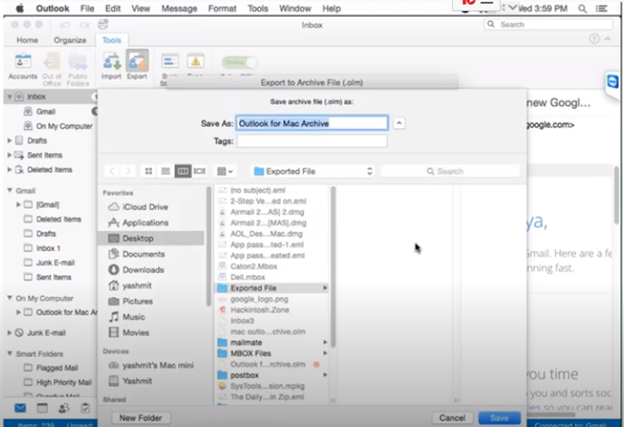Open postbox folder in file list
The width and height of the screenshot is (624, 427).
tap(273, 375)
